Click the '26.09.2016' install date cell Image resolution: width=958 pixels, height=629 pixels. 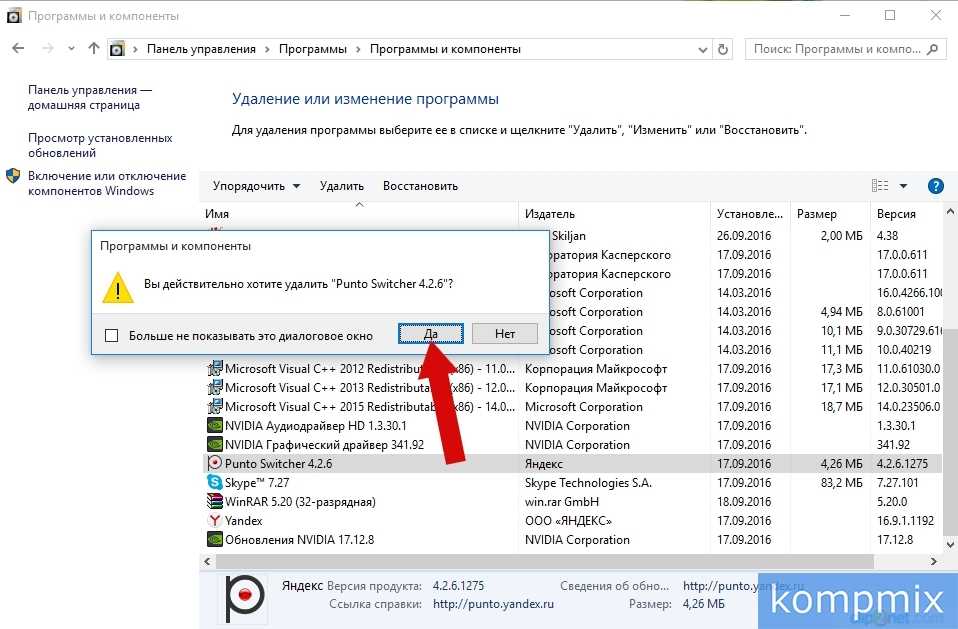point(744,236)
